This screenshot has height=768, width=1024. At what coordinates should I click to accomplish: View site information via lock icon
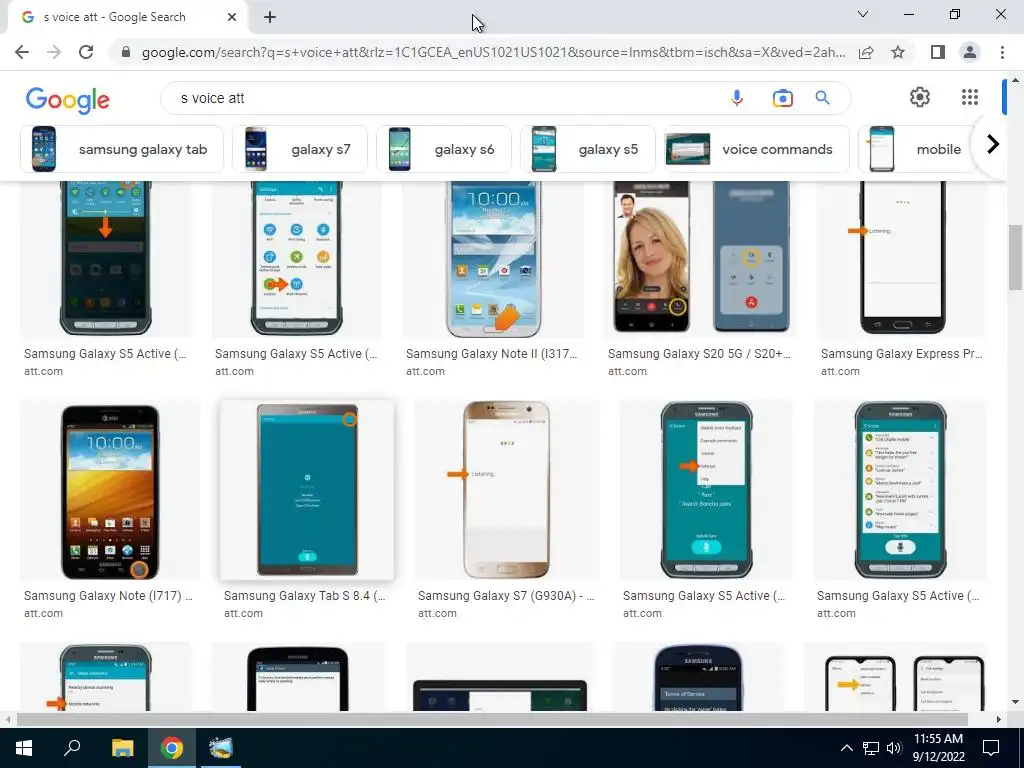tap(126, 52)
